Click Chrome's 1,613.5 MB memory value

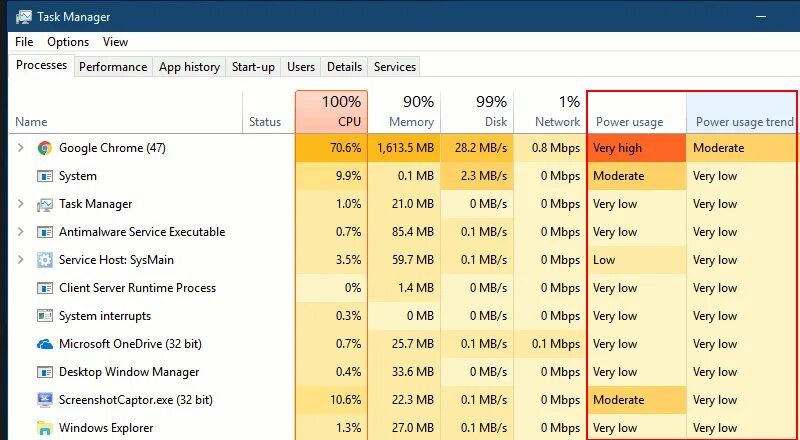(x=404, y=148)
